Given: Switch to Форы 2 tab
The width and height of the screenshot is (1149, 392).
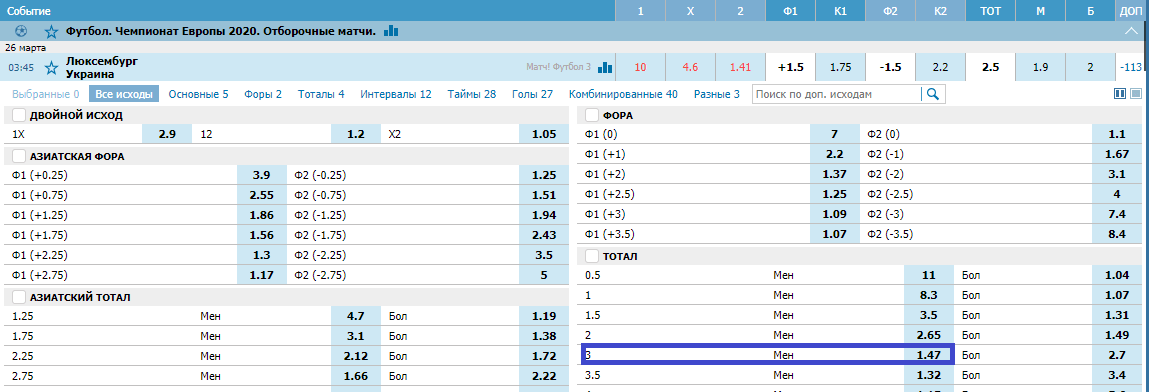Looking at the screenshot, I should pyautogui.click(x=263, y=94).
